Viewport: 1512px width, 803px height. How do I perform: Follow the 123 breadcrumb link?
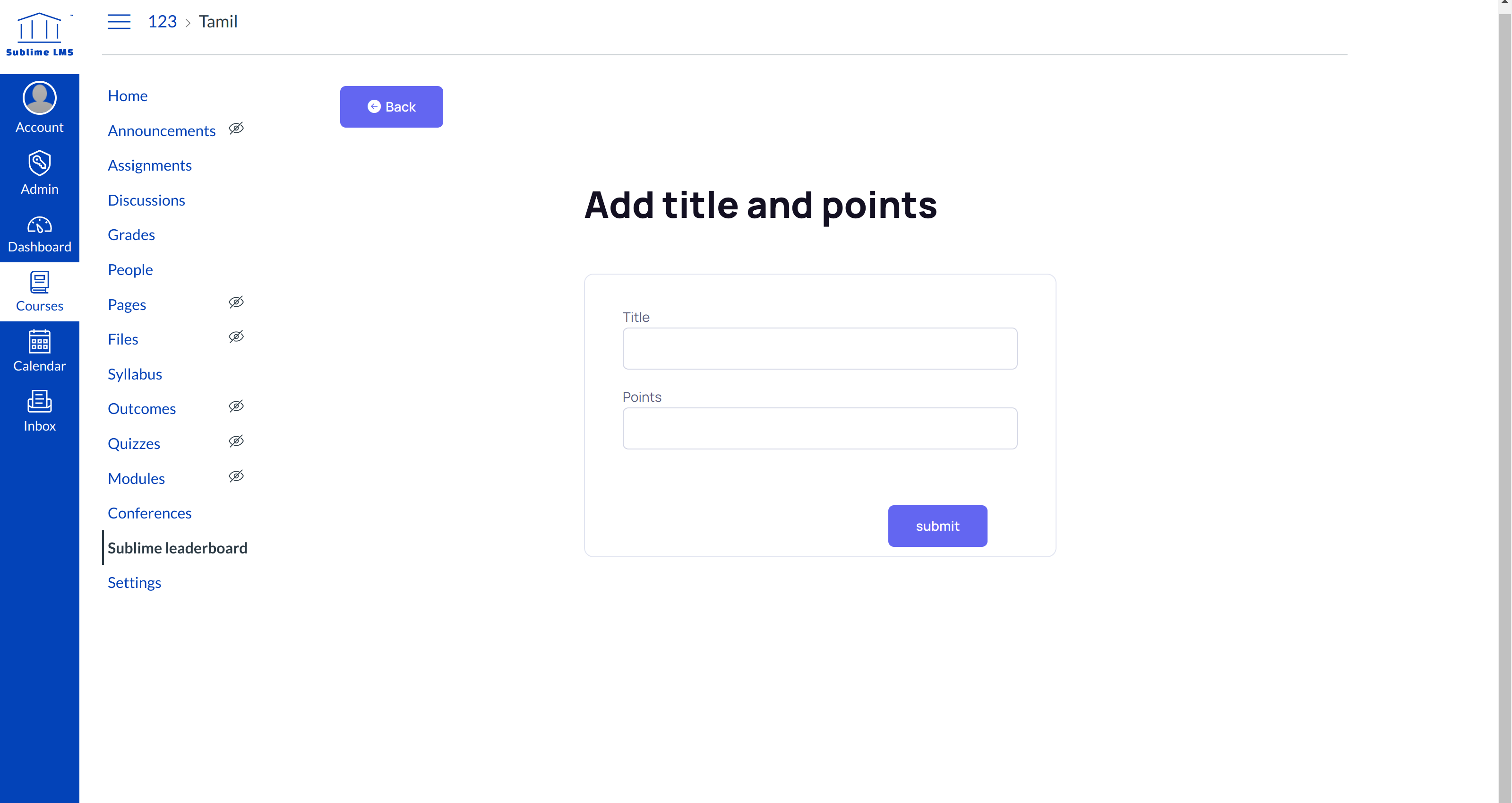tap(162, 22)
